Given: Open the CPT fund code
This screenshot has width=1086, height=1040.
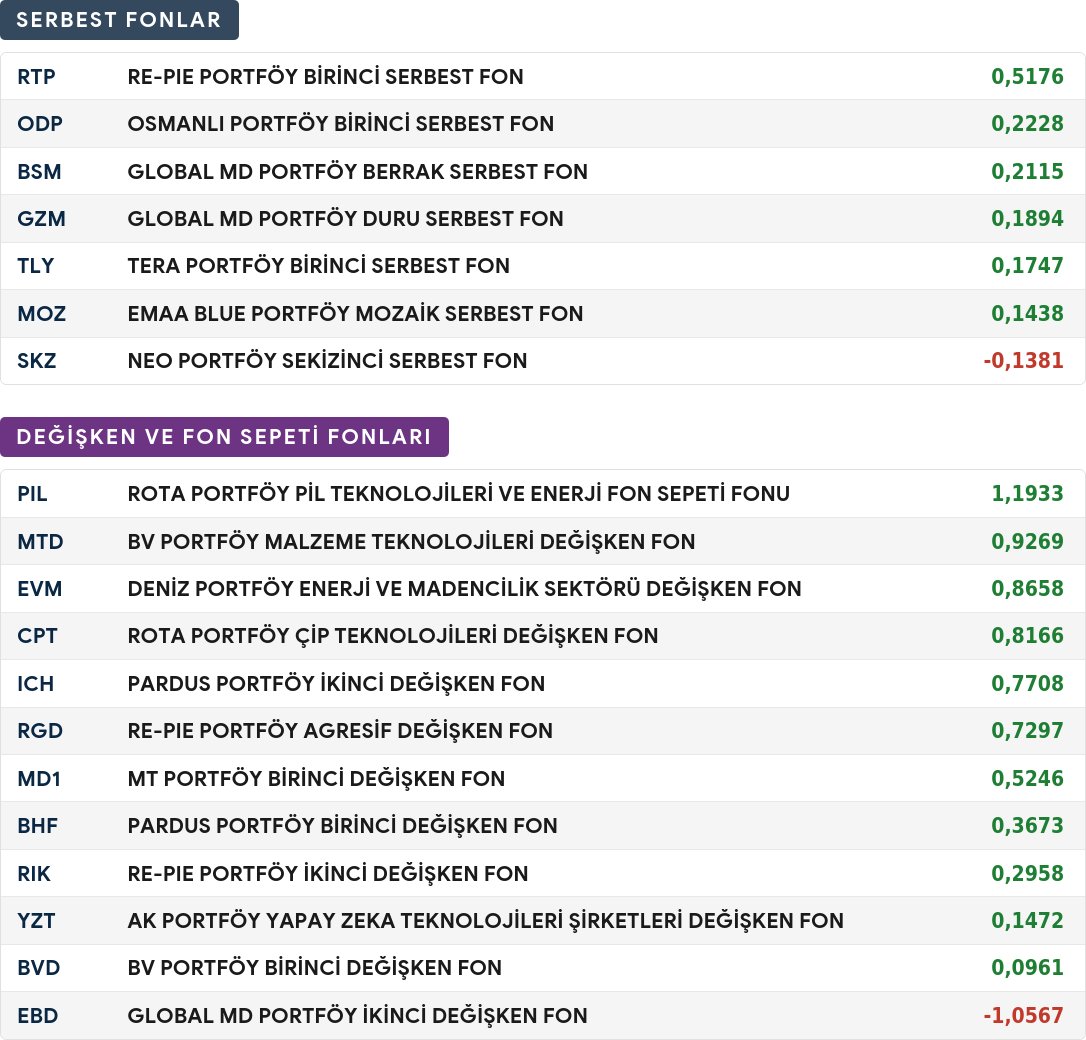Looking at the screenshot, I should coord(37,636).
